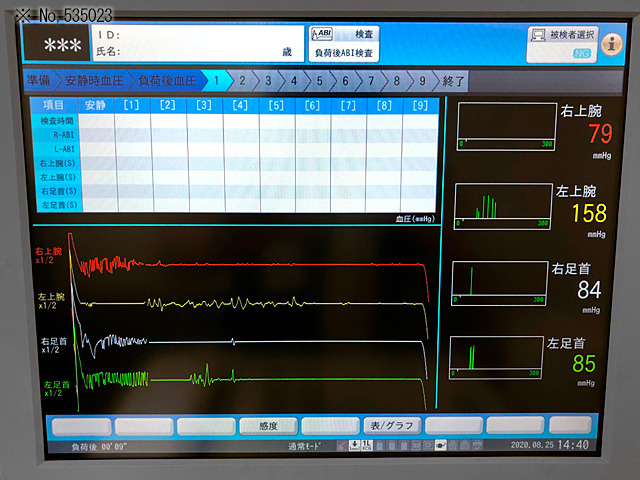Image resolution: width=640 pixels, height=480 pixels.
Task: Click the 左足首(S) row label
Action: [60, 204]
